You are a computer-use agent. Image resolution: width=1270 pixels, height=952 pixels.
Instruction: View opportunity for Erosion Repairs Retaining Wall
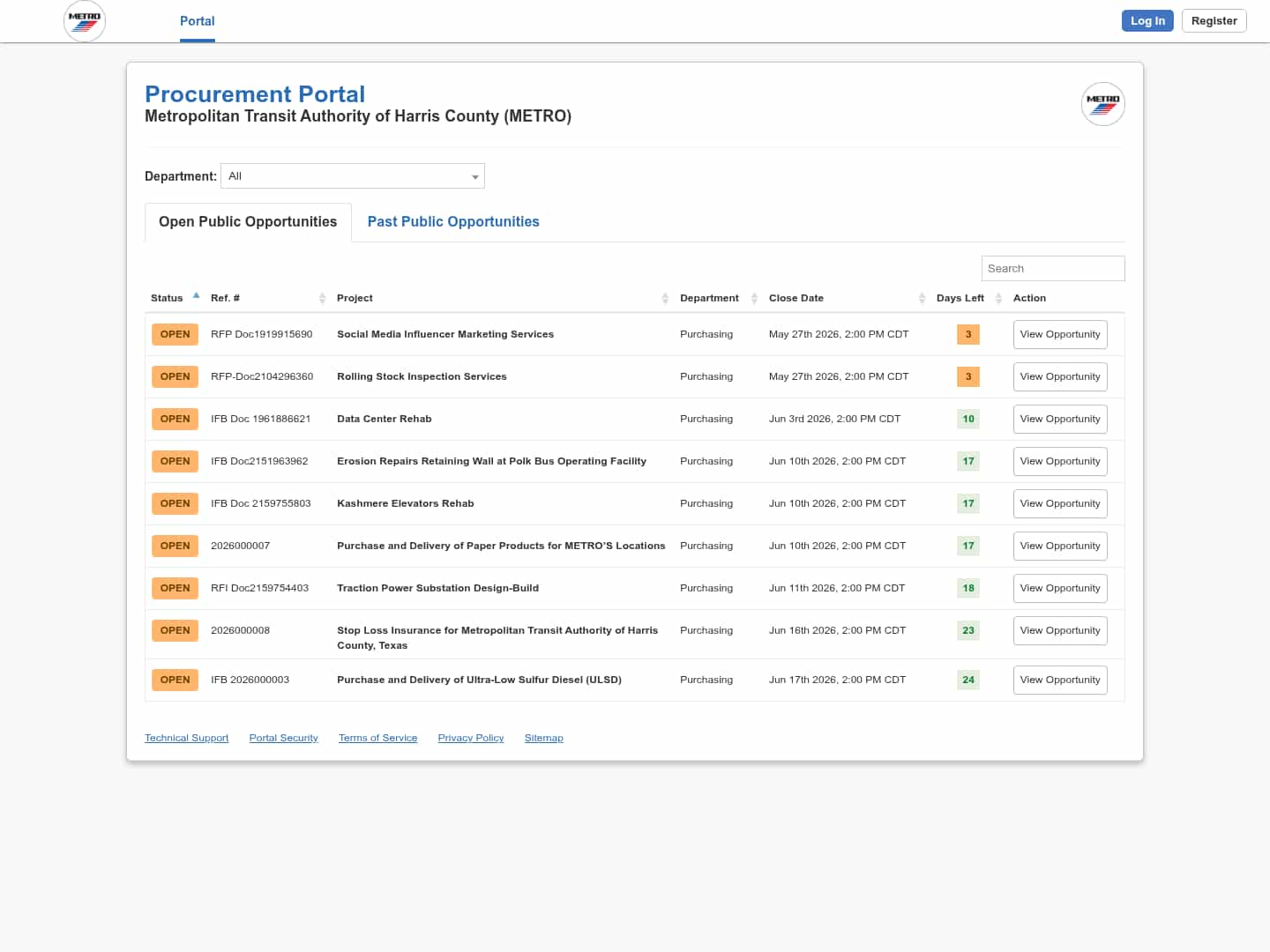1060,462
